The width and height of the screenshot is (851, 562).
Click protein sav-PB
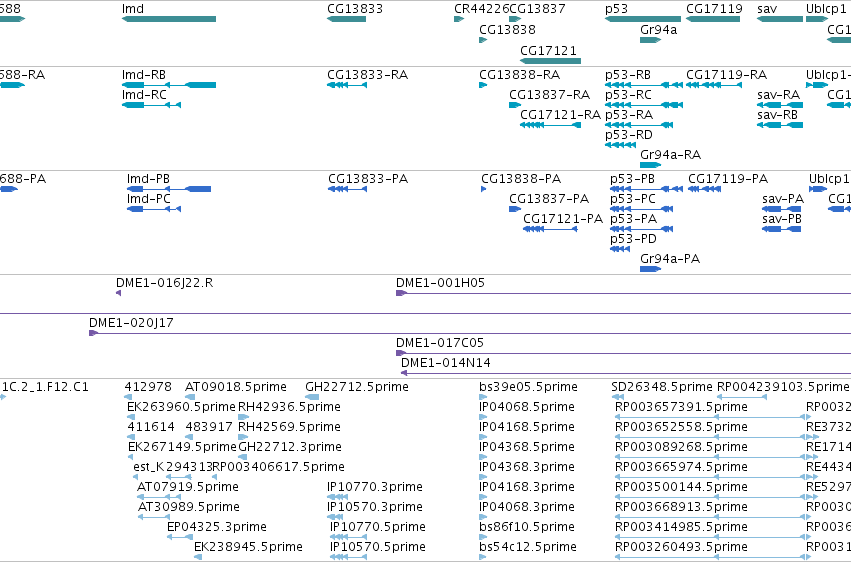pos(782,229)
